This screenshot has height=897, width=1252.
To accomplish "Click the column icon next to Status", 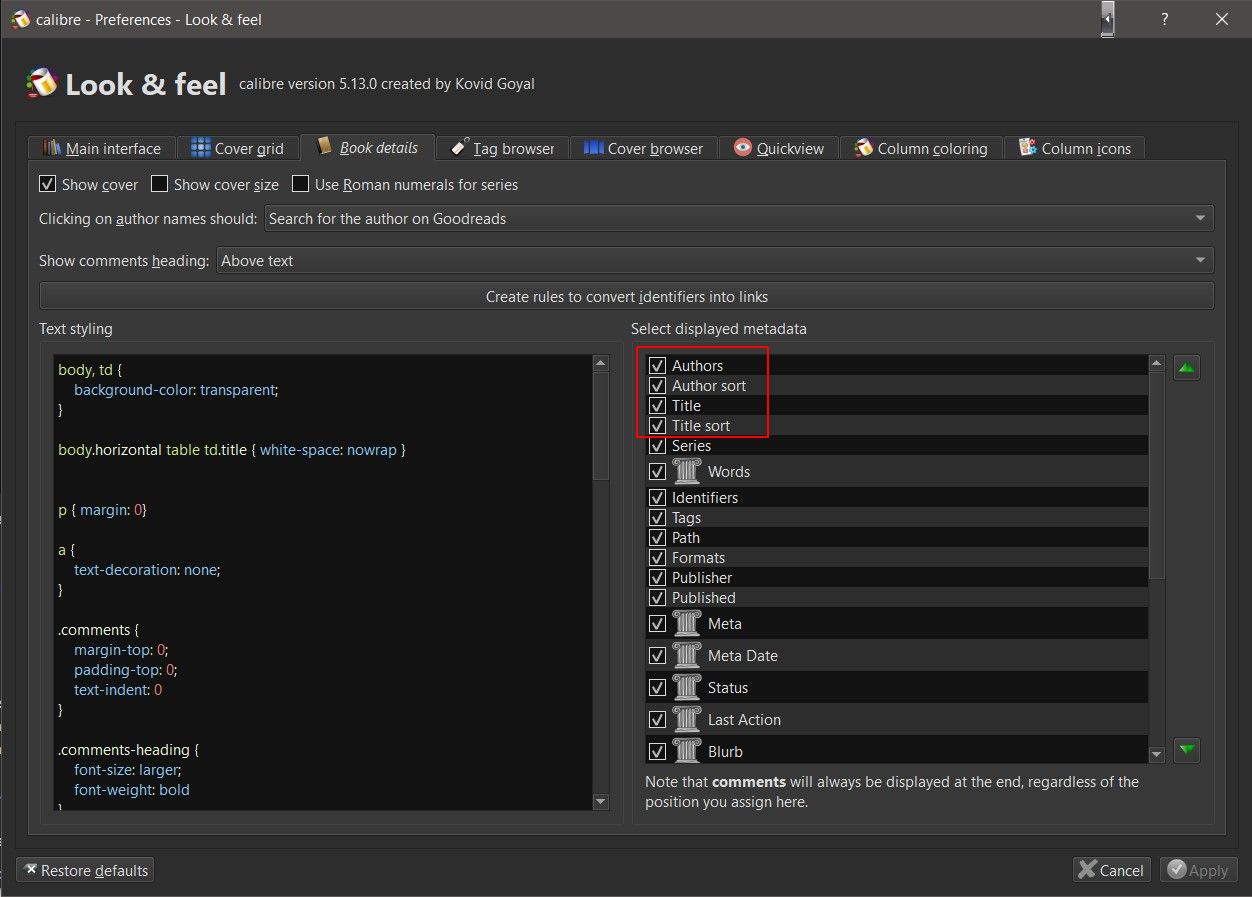I will click(x=687, y=688).
